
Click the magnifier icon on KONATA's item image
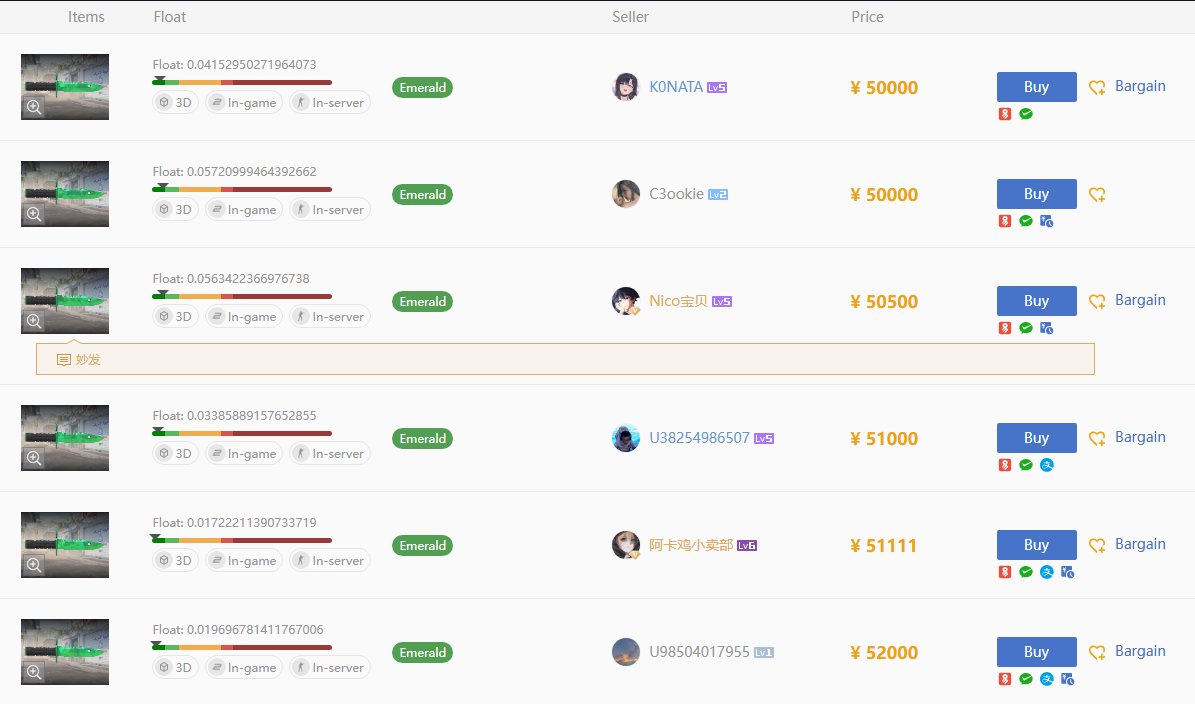coord(34,107)
